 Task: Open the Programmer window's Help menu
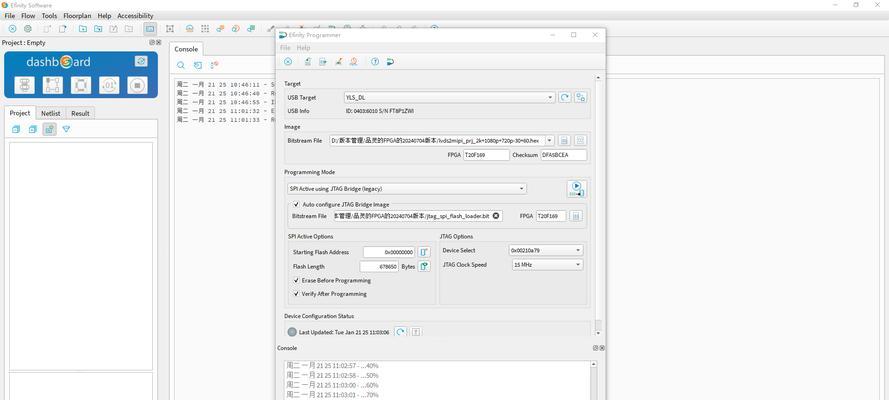304,48
